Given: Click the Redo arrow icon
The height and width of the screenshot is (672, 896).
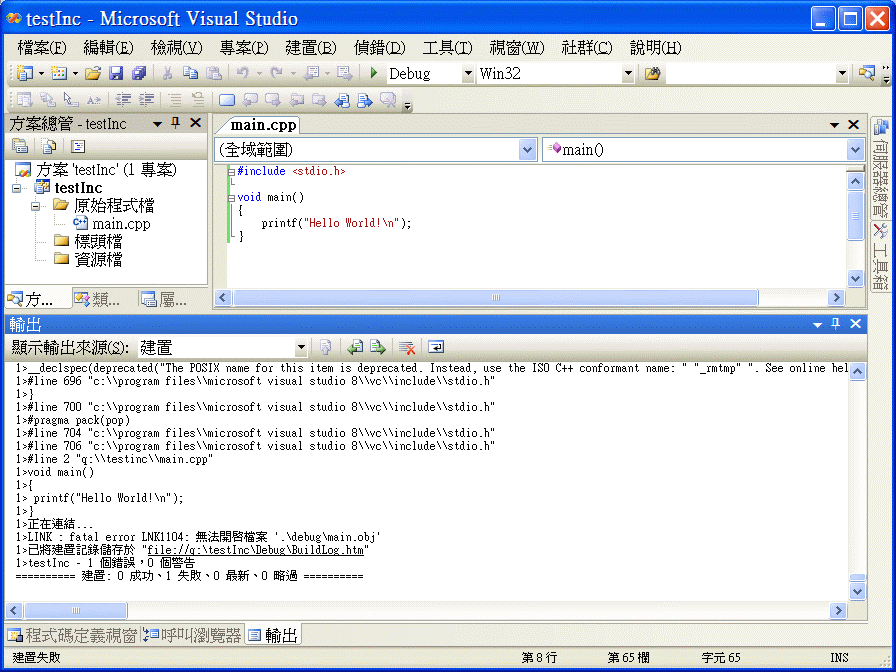Looking at the screenshot, I should pyautogui.click(x=277, y=73).
